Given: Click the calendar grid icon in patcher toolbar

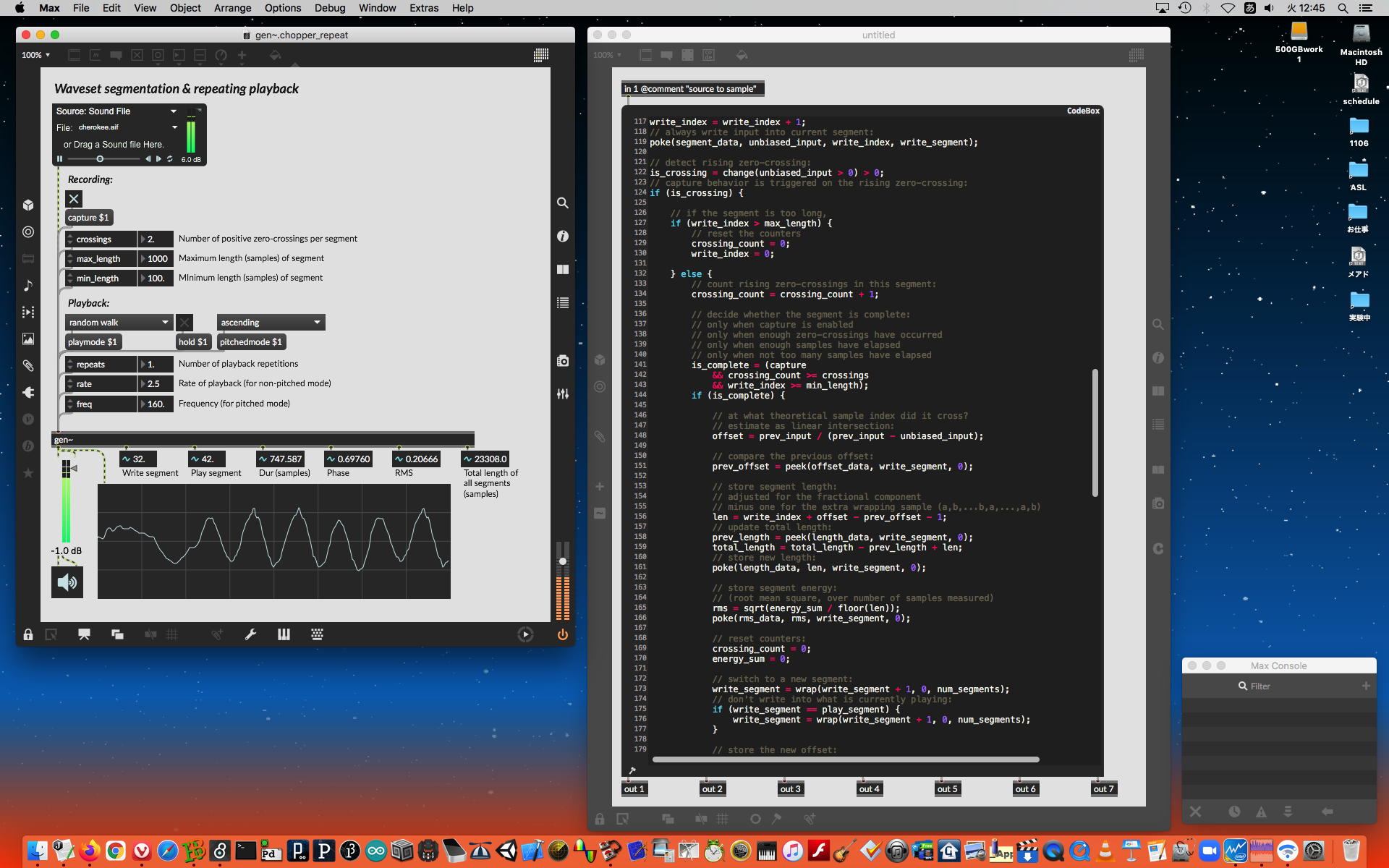Looking at the screenshot, I should pyautogui.click(x=540, y=55).
